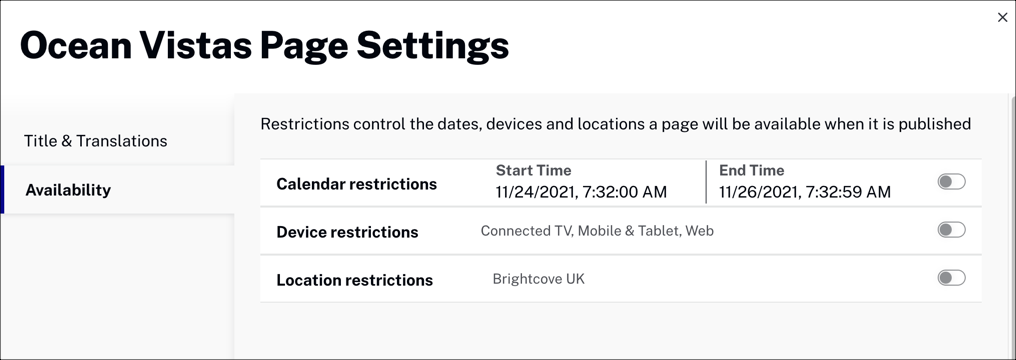Click the blue active marker beside Availability
The image size is (1016, 360).
[x=2, y=190]
